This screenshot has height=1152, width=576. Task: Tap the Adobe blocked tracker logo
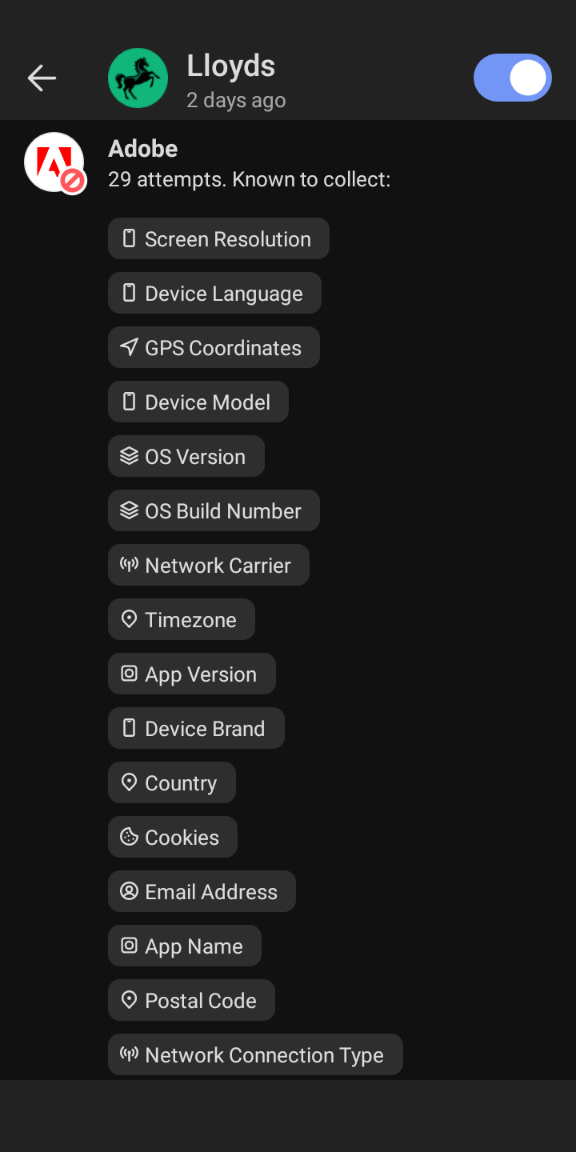point(54,162)
